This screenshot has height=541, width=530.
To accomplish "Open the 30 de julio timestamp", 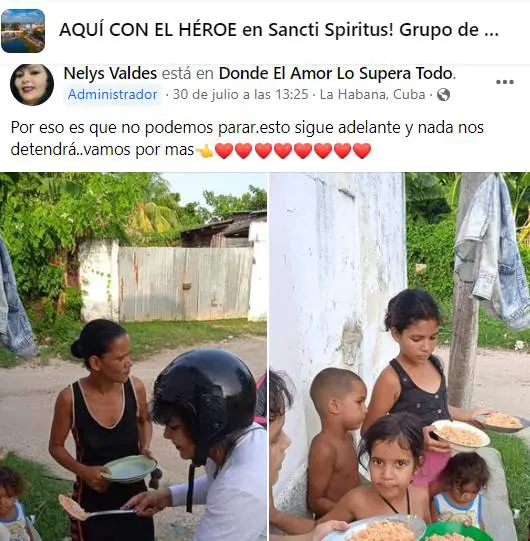I will 240,95.
